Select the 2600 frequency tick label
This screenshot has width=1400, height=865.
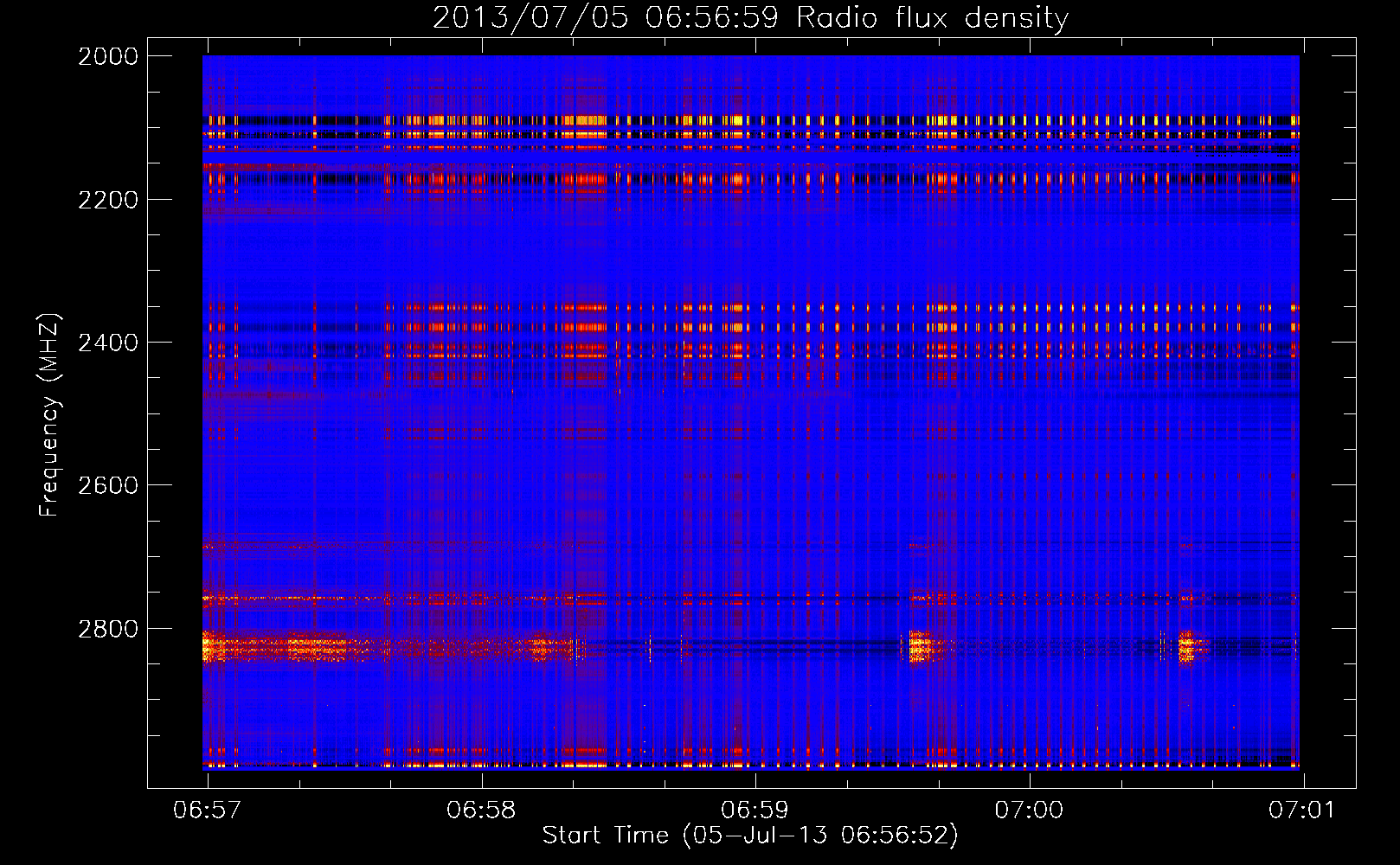(108, 485)
